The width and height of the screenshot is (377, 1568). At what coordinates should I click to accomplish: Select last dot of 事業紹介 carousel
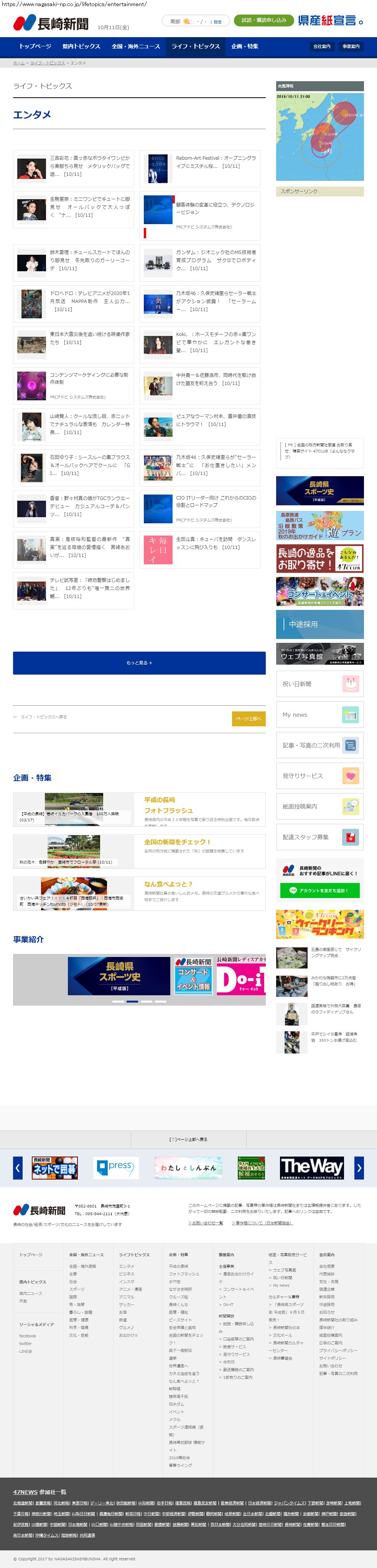[160, 1001]
